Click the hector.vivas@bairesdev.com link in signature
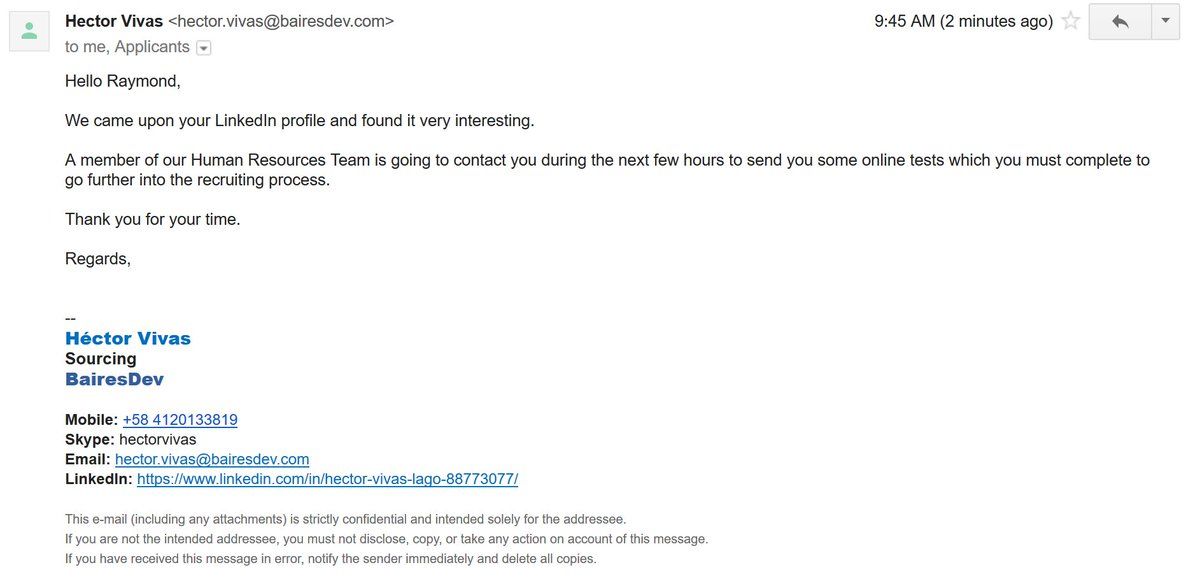Screen dimensions: 1200x579 click(212, 459)
